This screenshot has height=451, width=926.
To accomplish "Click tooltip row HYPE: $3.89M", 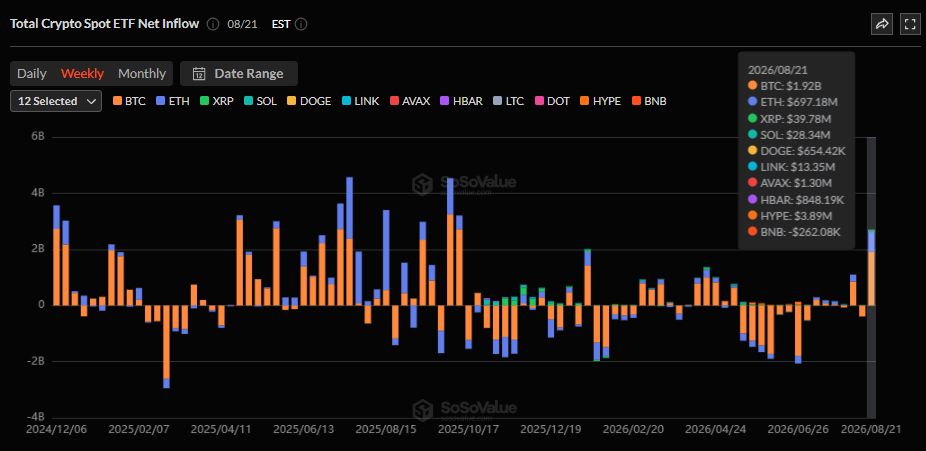I will click(790, 216).
